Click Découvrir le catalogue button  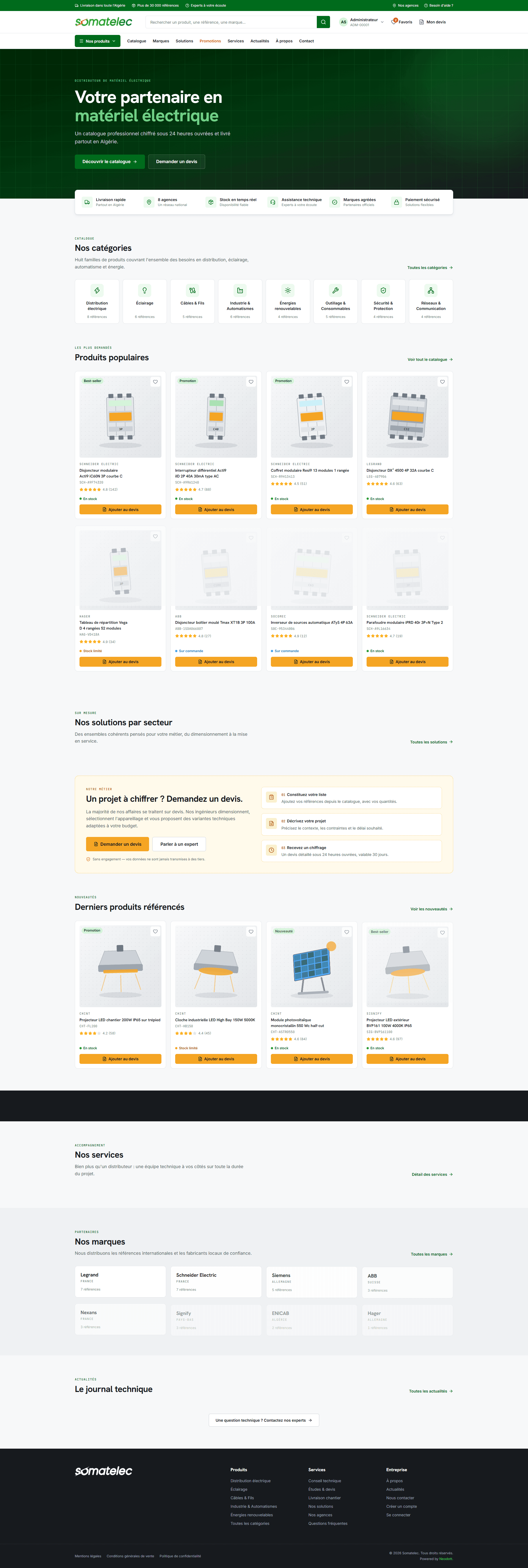tap(109, 161)
